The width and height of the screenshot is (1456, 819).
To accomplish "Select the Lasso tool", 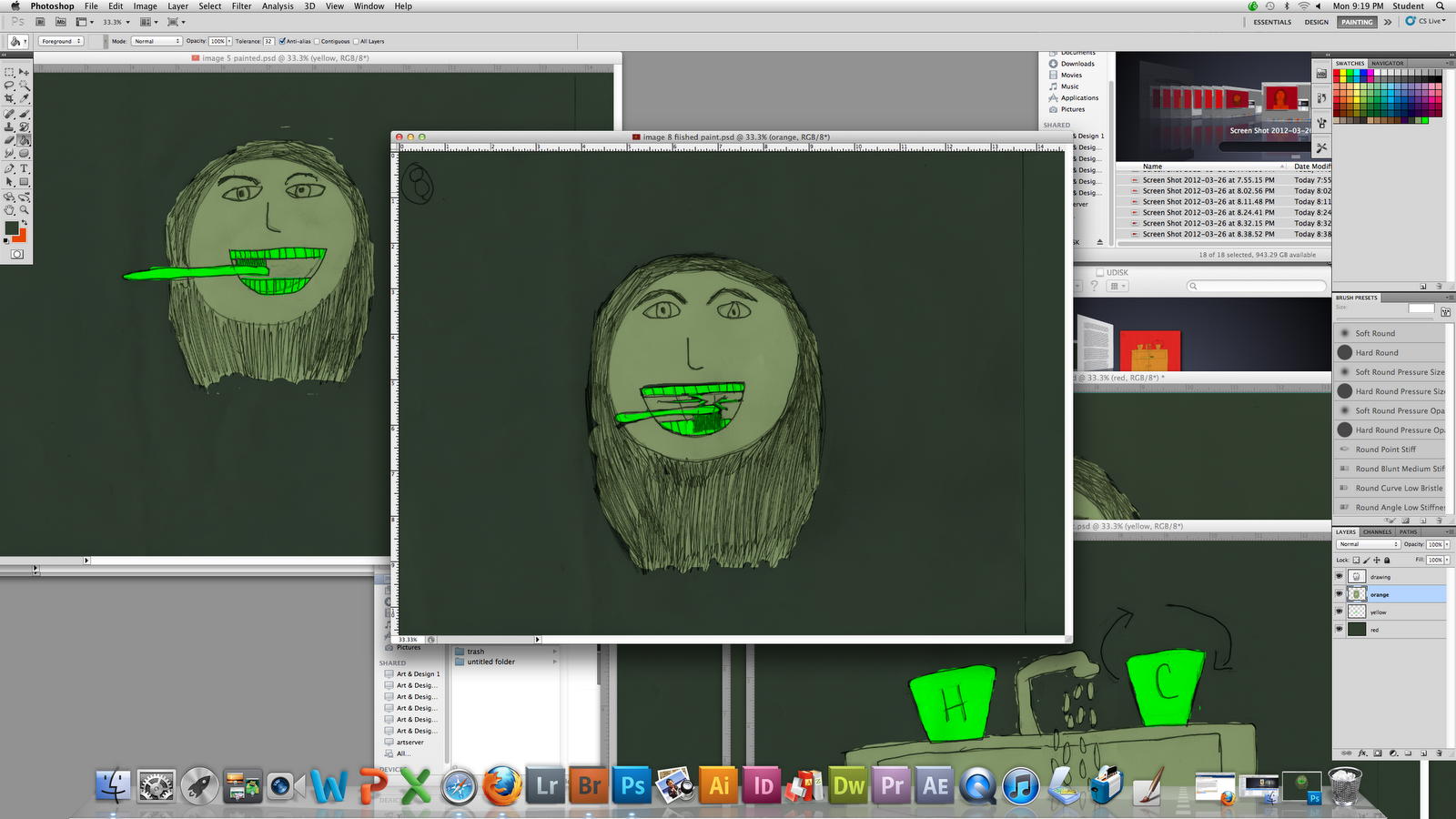I will [9, 86].
